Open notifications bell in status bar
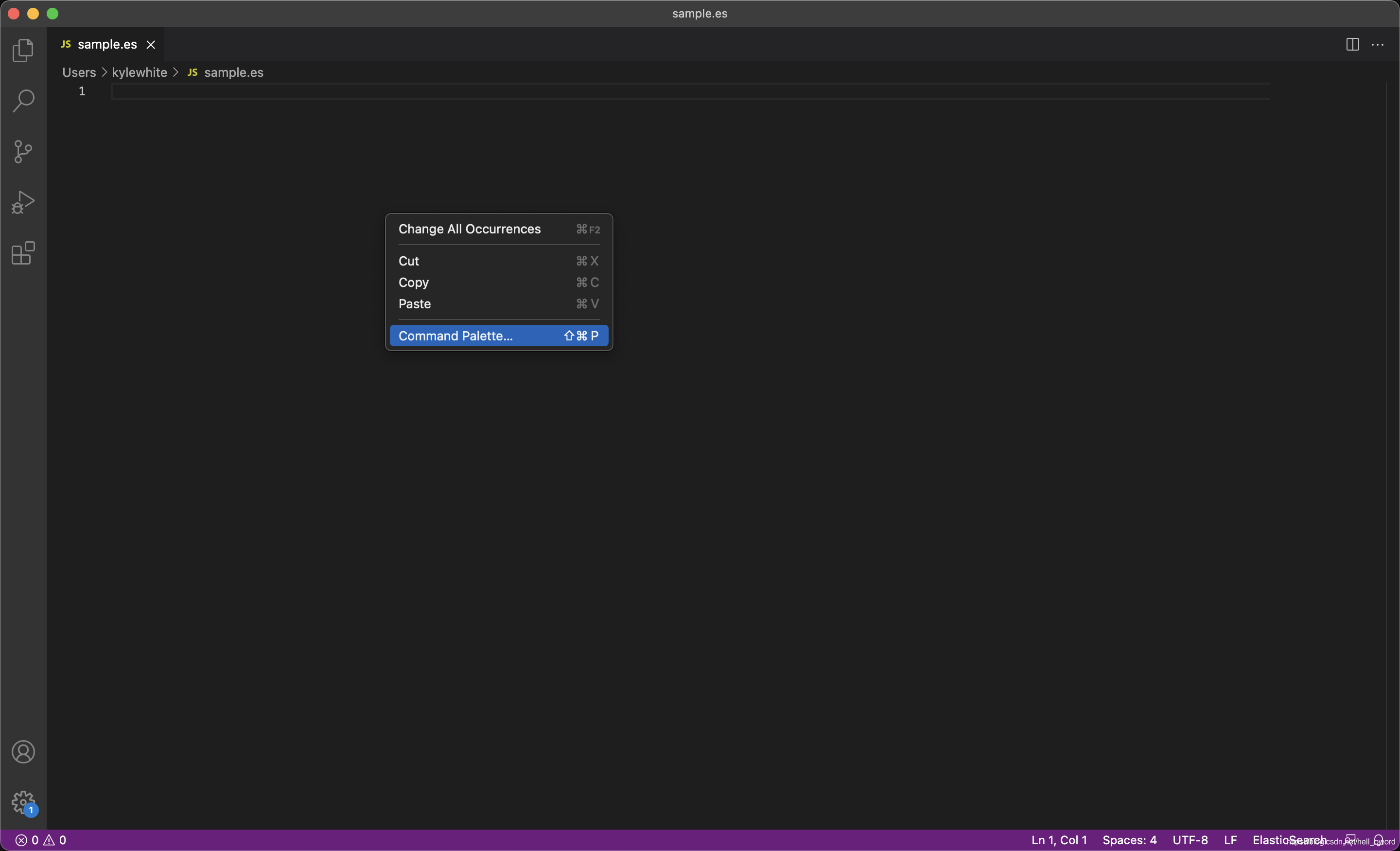Viewport: 1400px width, 851px height. point(1379,840)
